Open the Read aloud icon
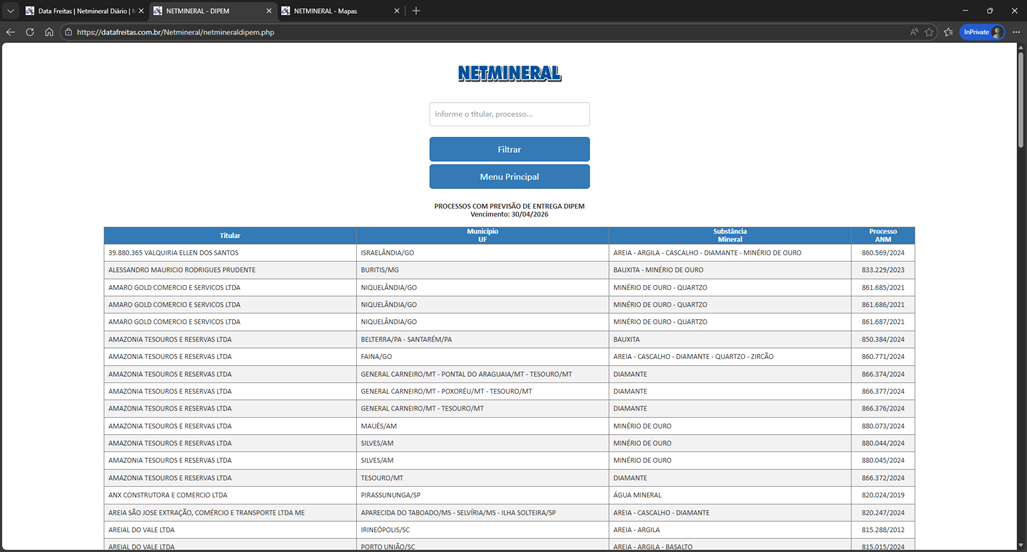Image resolution: width=1027 pixels, height=552 pixels. coord(914,32)
